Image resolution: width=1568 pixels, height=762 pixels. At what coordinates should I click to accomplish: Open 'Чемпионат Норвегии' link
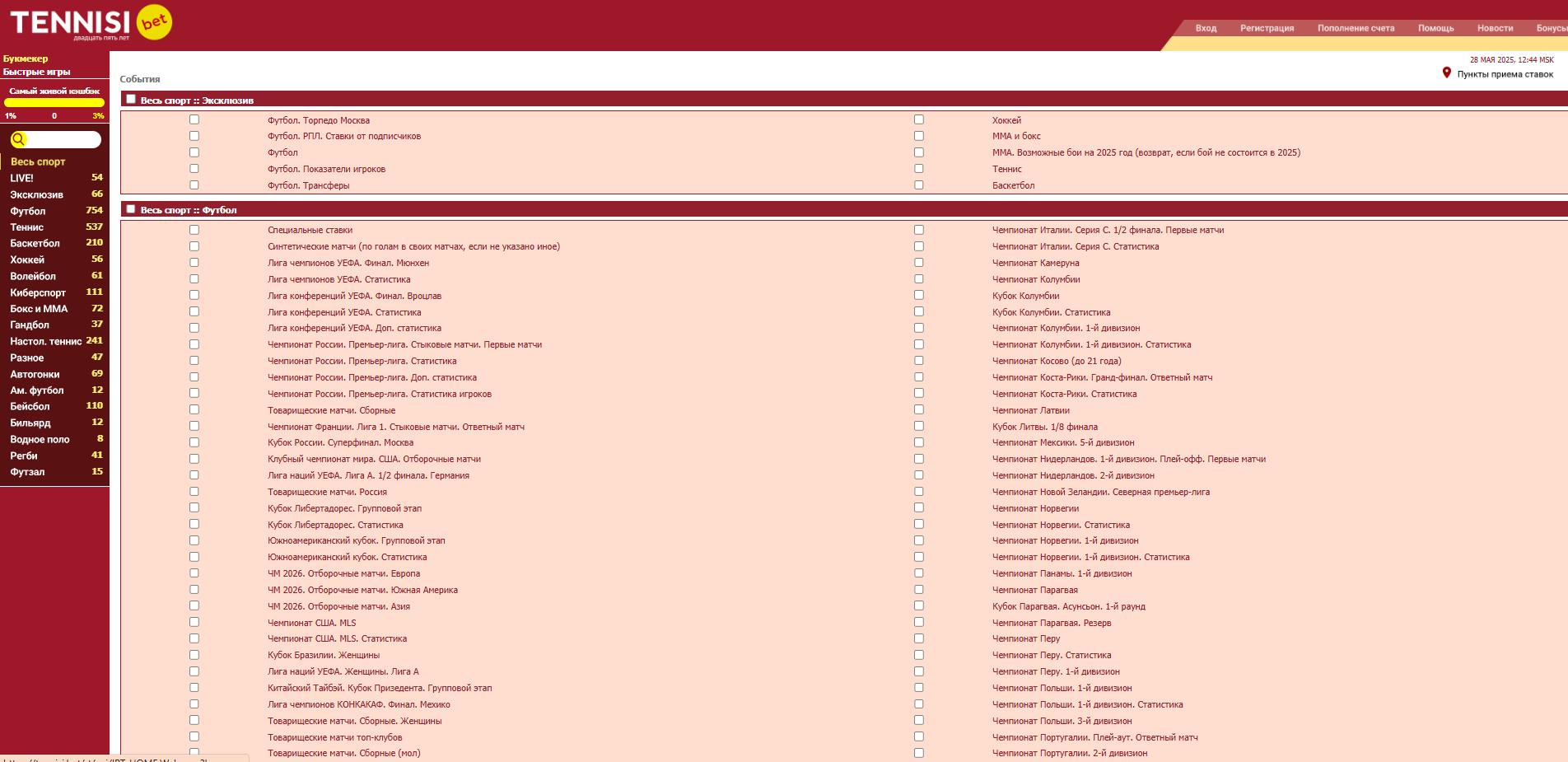click(x=1035, y=508)
